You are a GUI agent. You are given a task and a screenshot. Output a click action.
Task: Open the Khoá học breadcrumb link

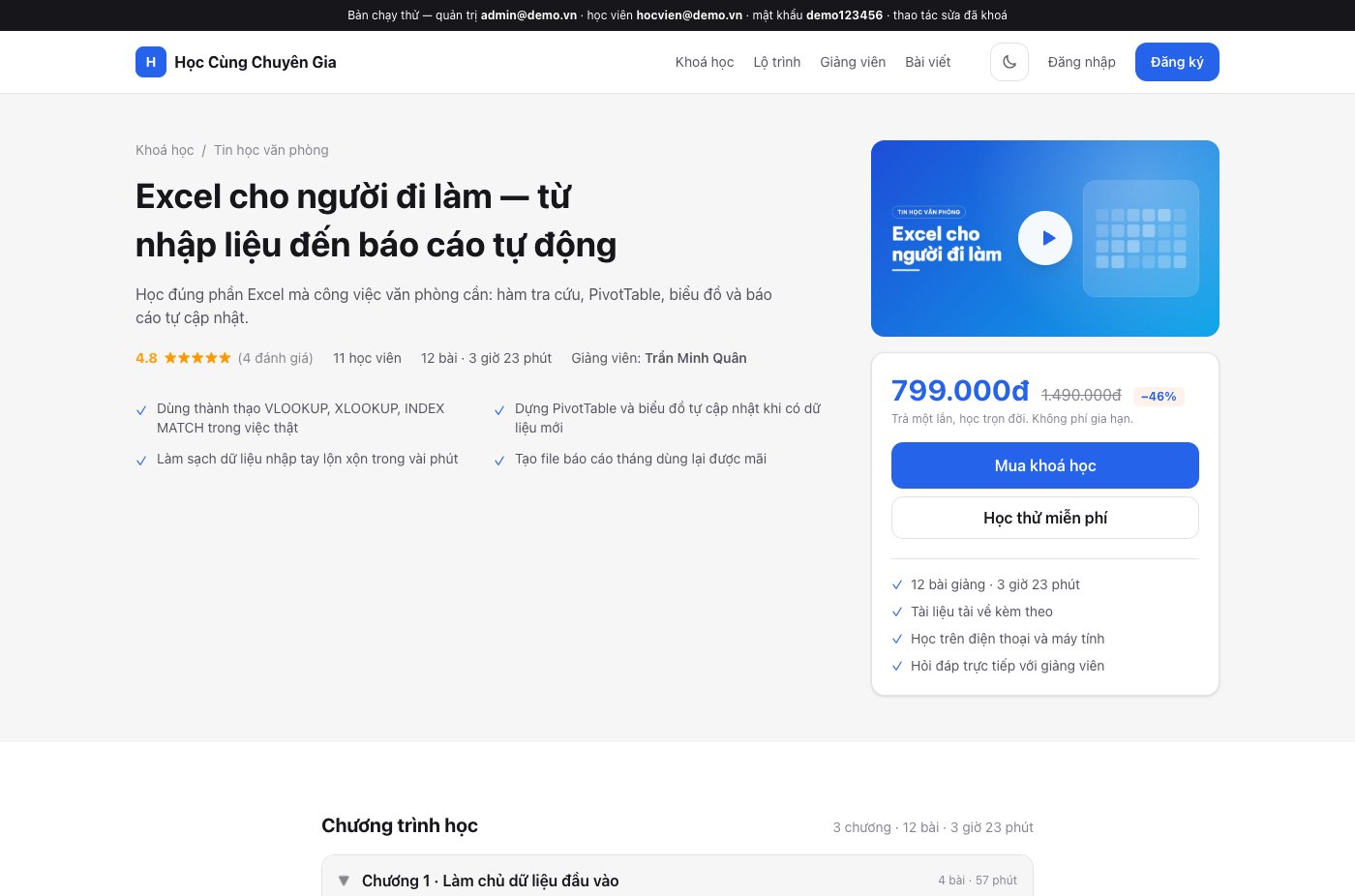click(165, 150)
